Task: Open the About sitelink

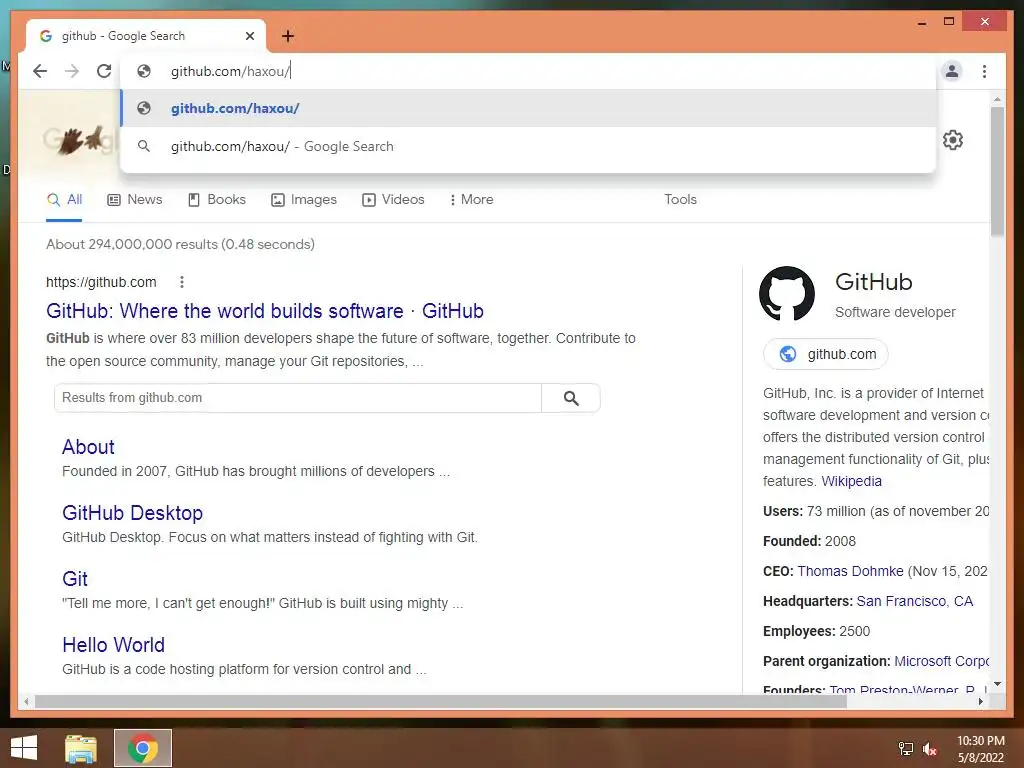Action: point(88,447)
